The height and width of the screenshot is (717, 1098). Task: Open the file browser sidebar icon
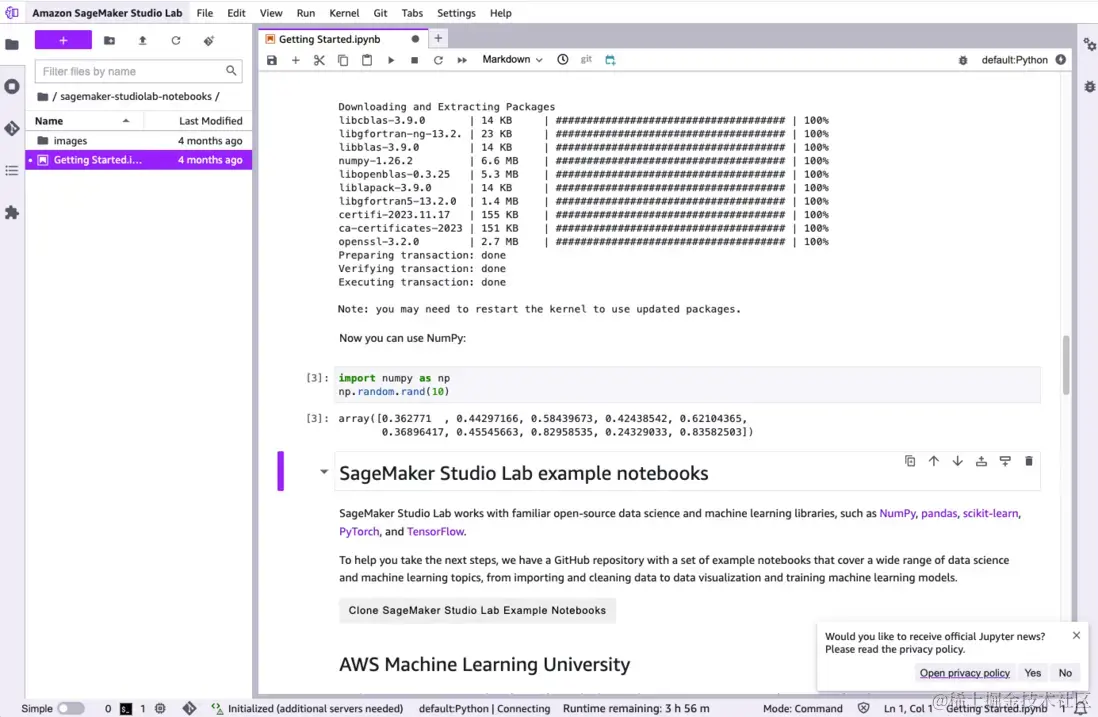point(12,44)
